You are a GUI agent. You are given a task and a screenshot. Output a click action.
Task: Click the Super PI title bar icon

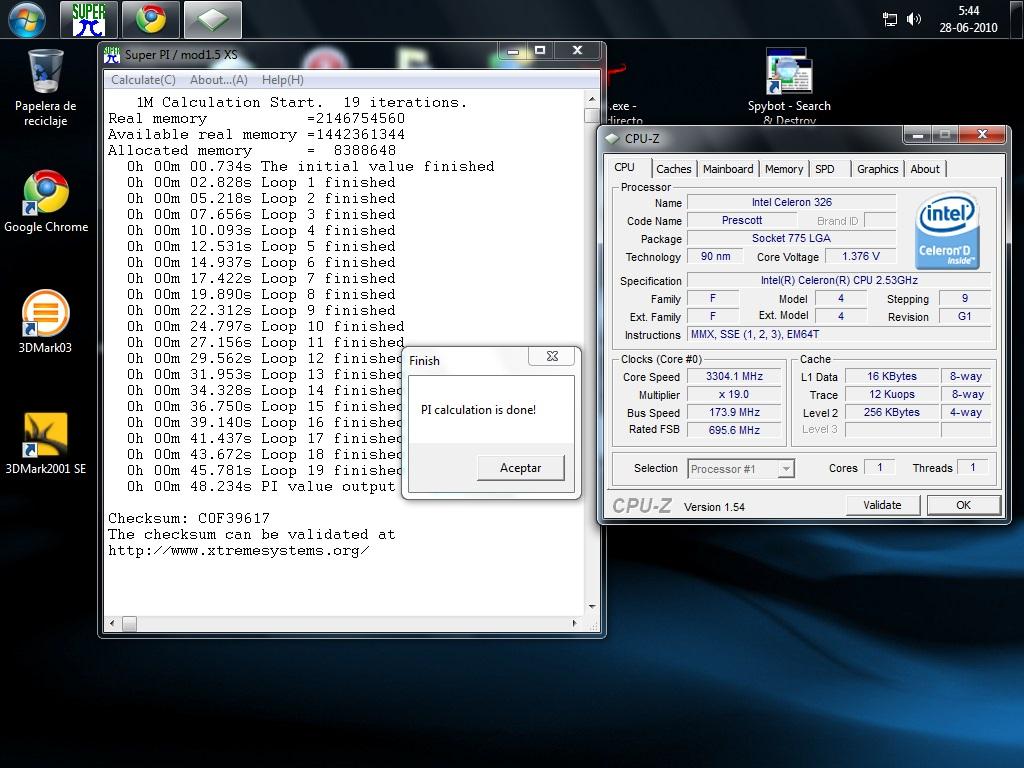pyautogui.click(x=112, y=55)
